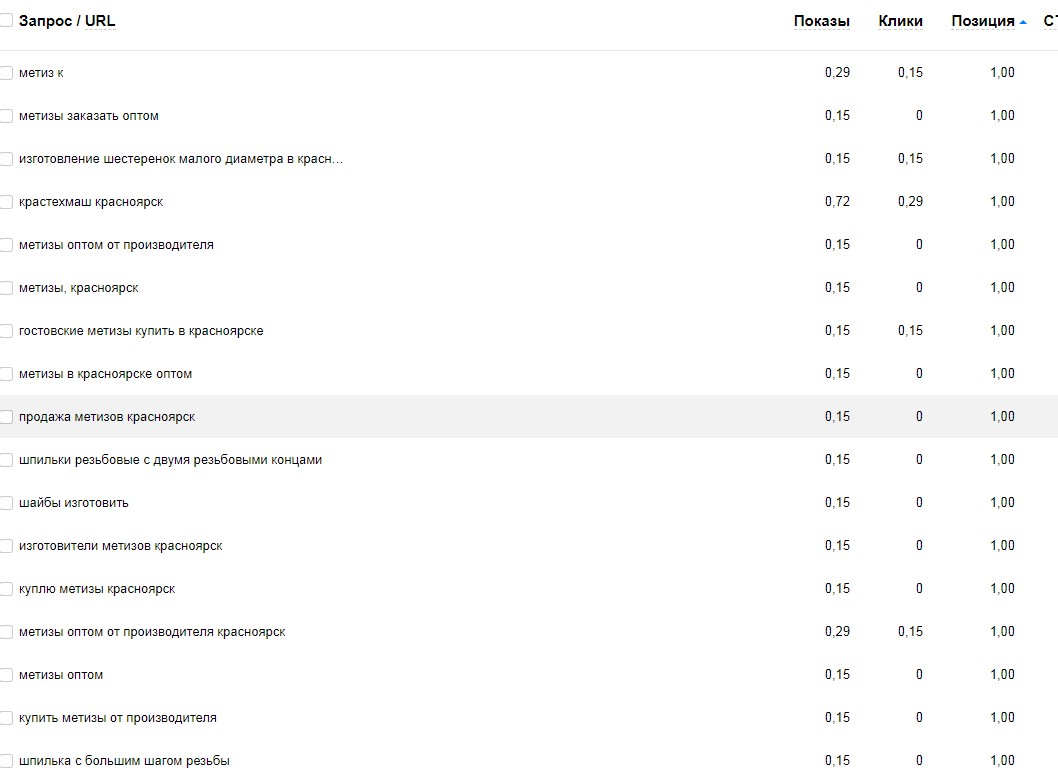This screenshot has height=773, width=1058.
Task: Select checkbox for 'куплю метизы красноярск'
Action: 5,589
